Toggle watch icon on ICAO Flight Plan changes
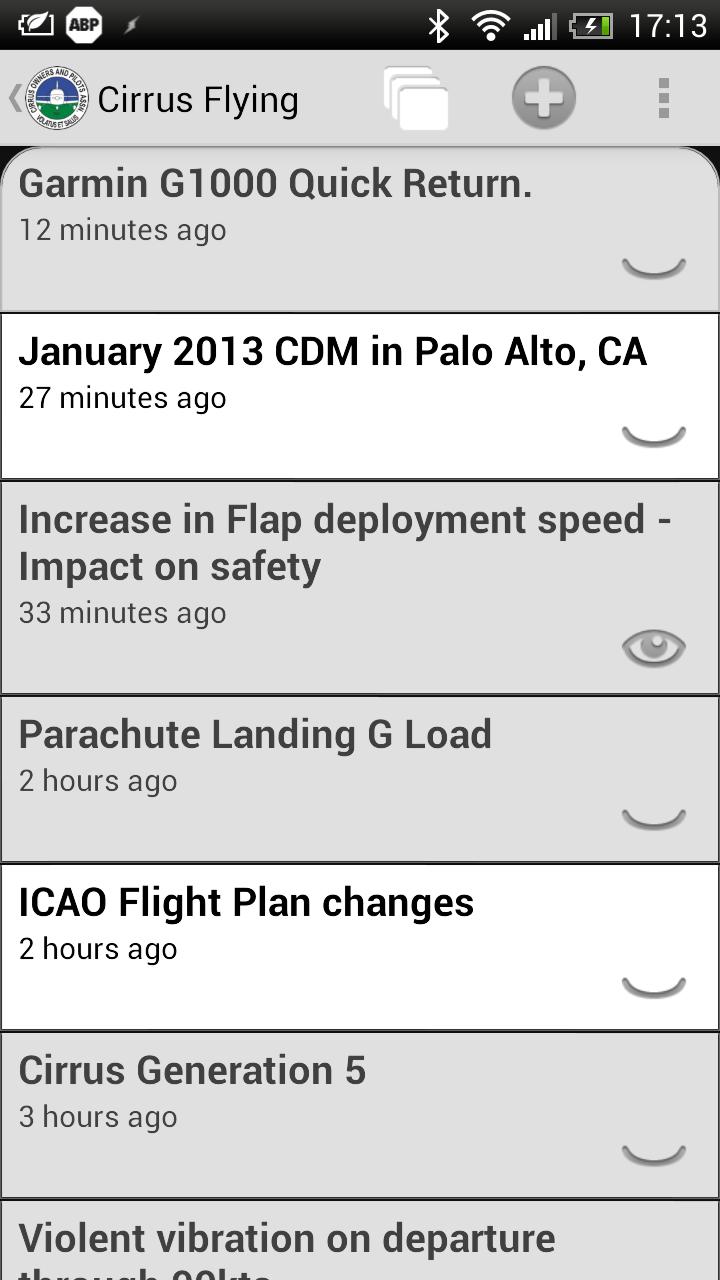 pyautogui.click(x=654, y=986)
